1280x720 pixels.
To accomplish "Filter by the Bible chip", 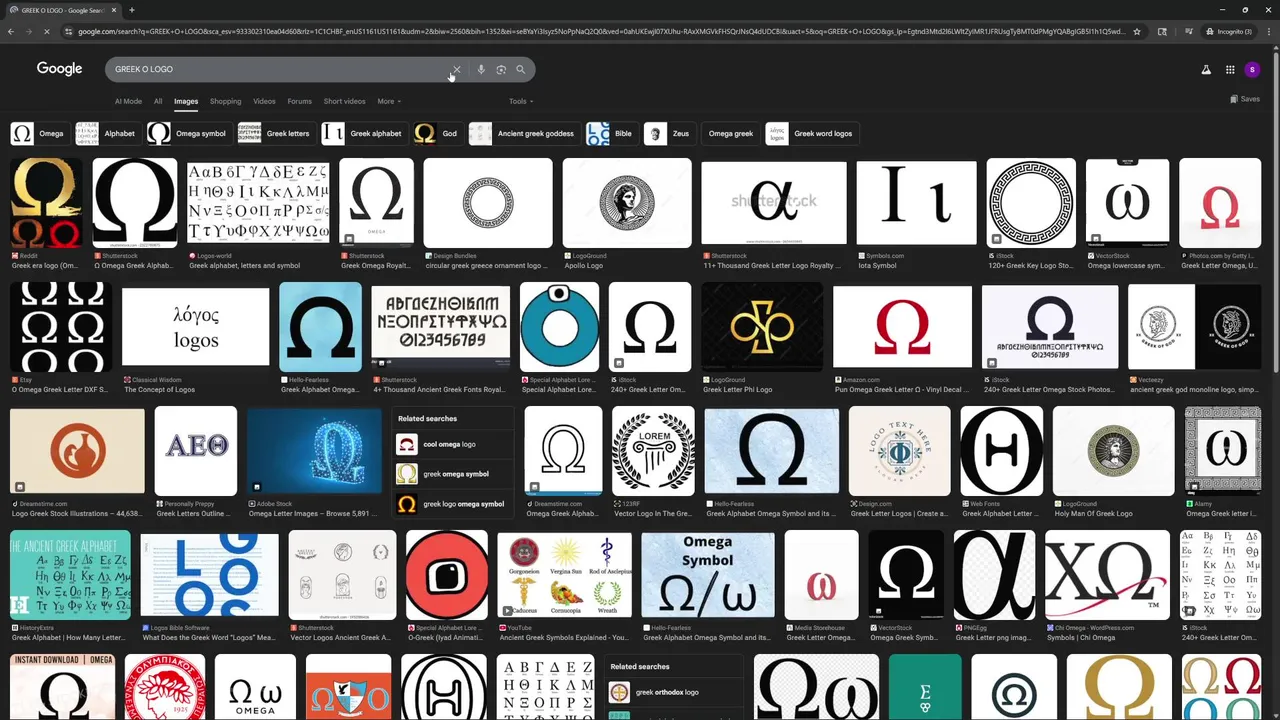I will tap(611, 133).
